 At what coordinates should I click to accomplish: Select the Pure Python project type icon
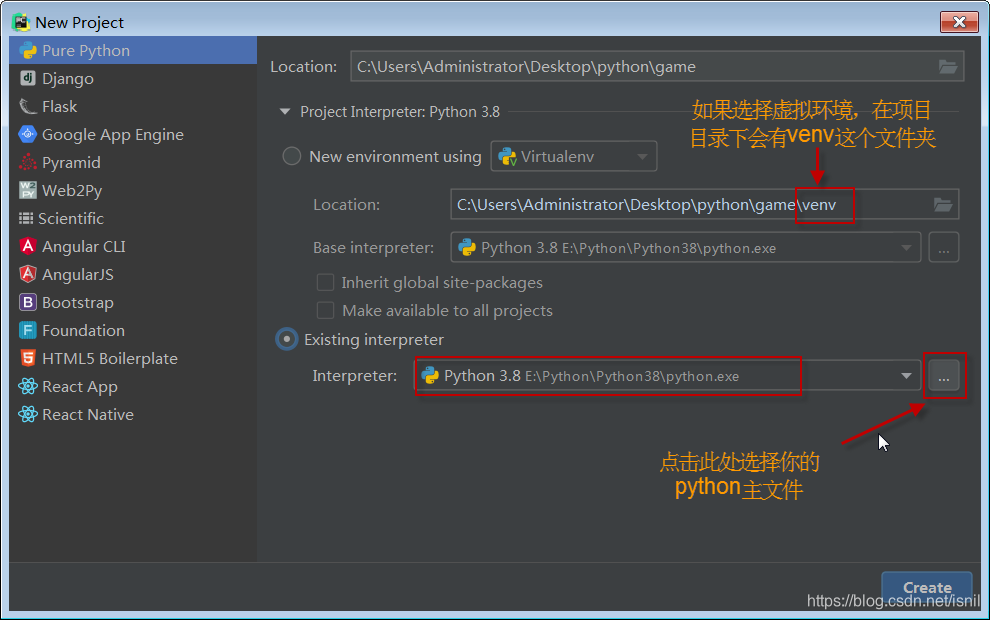28,51
